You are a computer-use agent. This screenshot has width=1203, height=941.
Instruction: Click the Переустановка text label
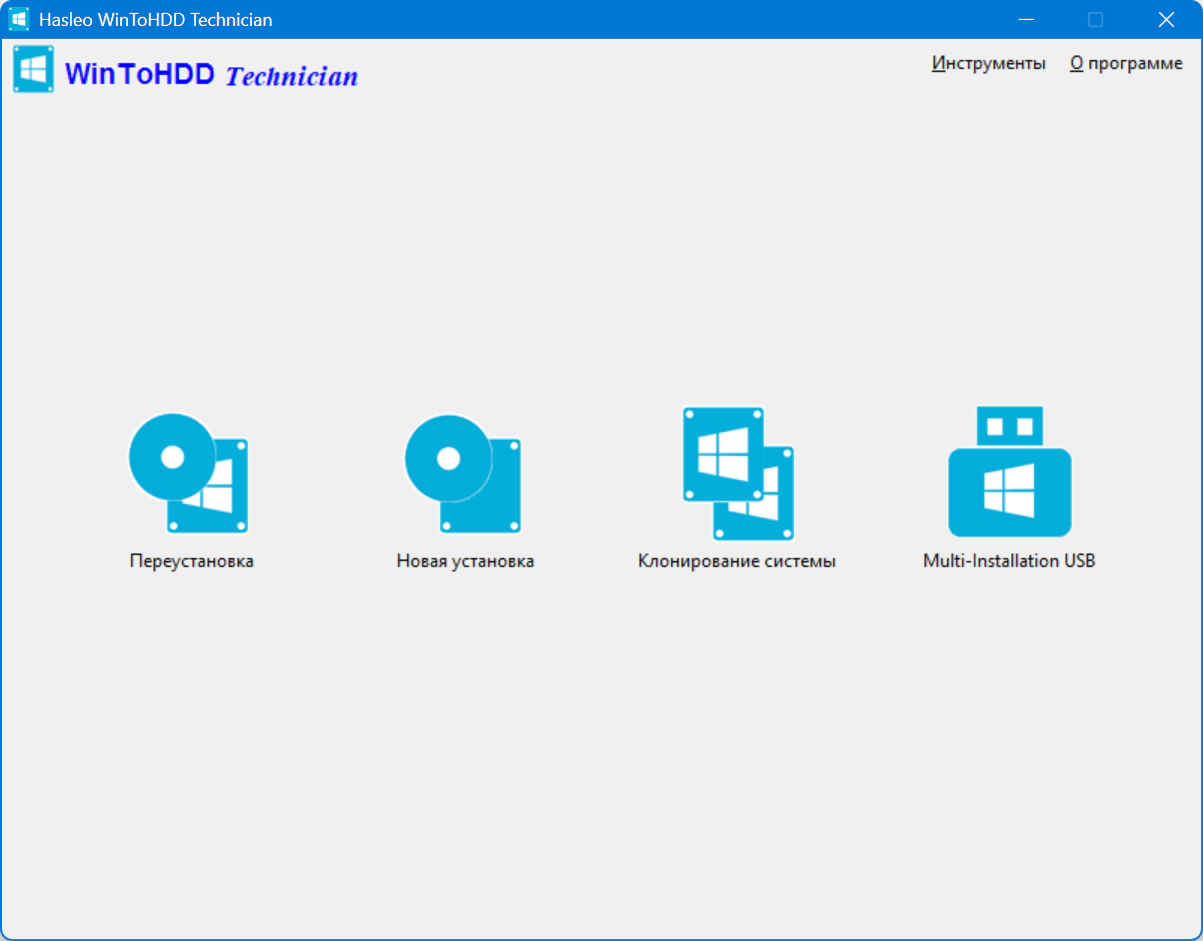point(191,561)
